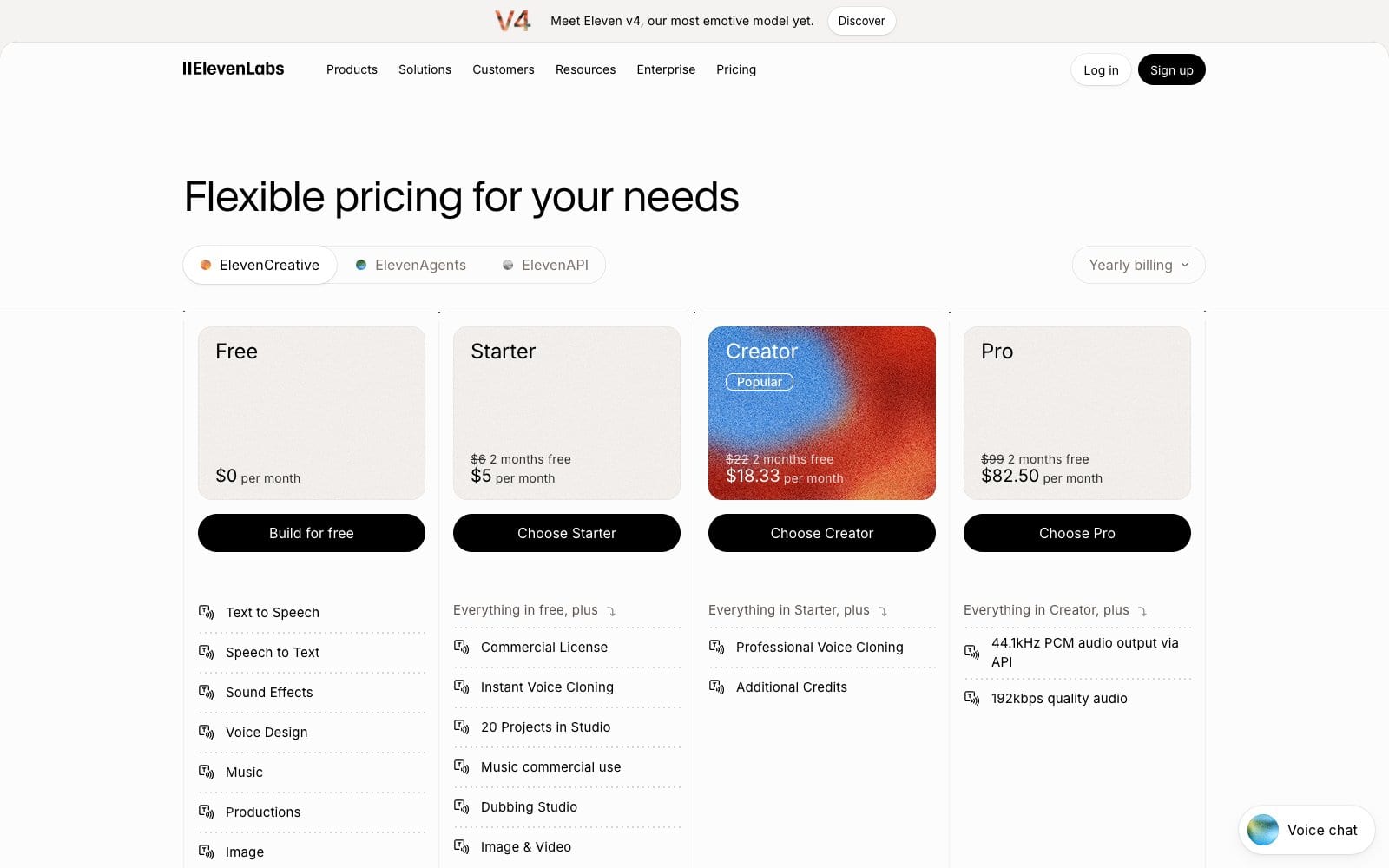Screen dimensions: 1389x868
Task: Click the Popular badge on Creator card
Action: point(760,382)
